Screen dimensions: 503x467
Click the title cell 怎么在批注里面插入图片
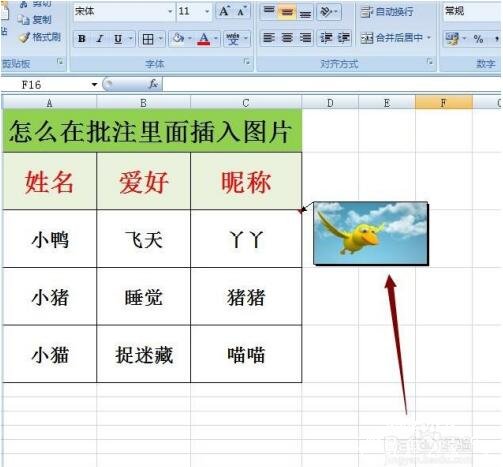click(x=152, y=131)
